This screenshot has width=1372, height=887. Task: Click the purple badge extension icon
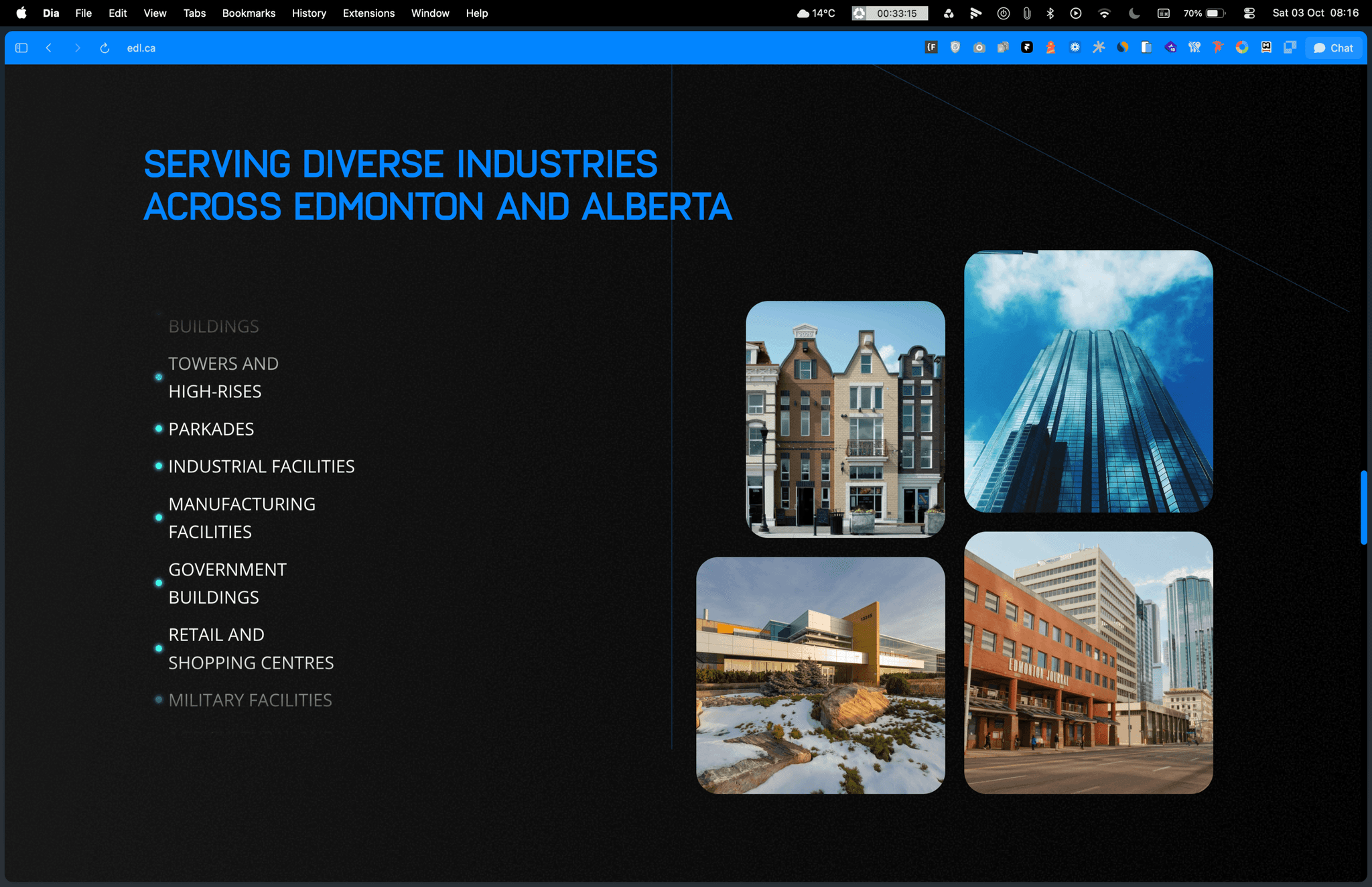point(1170,48)
